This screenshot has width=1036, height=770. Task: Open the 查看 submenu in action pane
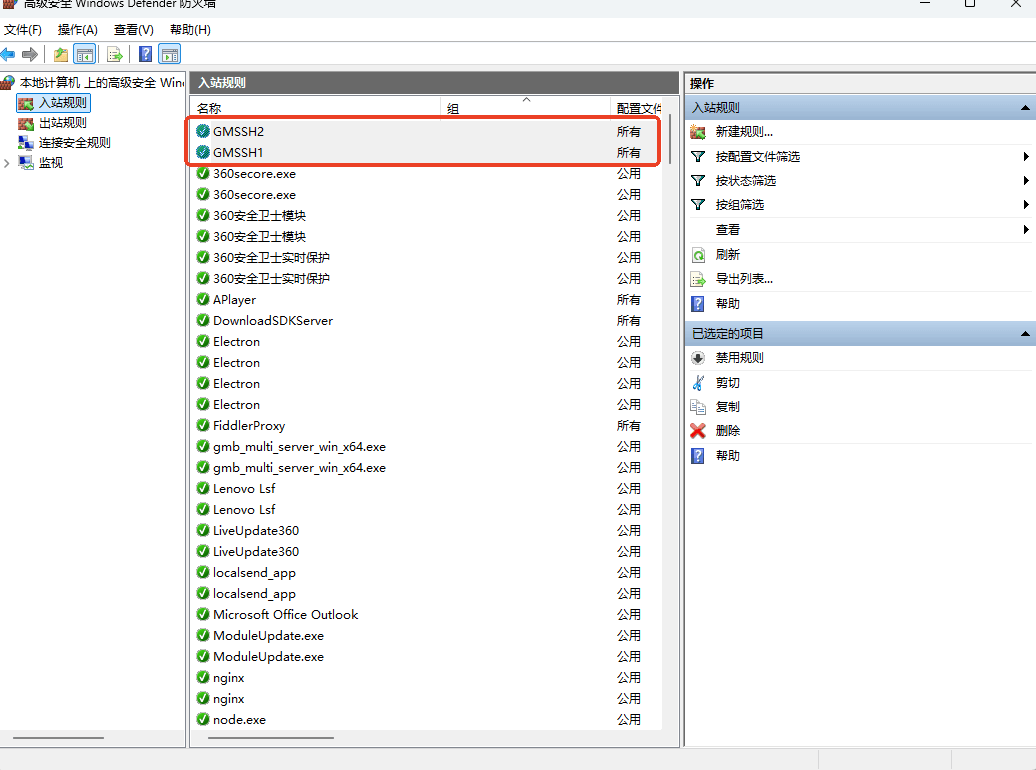tap(860, 230)
